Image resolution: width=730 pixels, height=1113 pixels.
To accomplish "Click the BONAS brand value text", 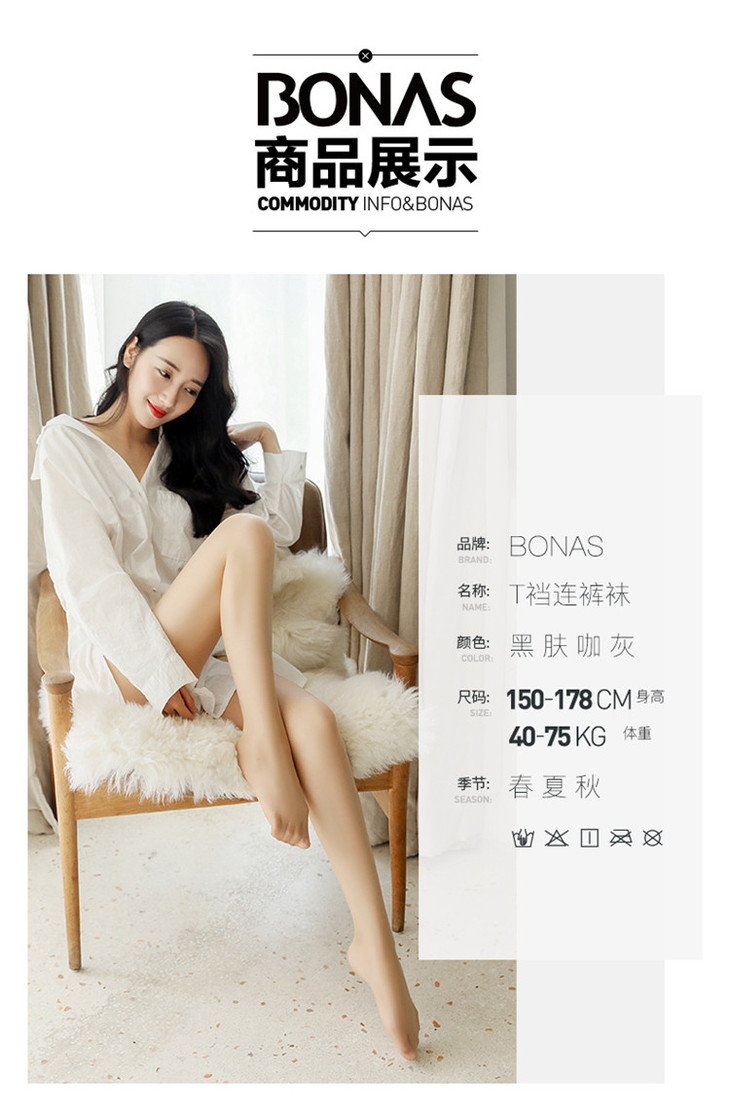I will click(556, 547).
